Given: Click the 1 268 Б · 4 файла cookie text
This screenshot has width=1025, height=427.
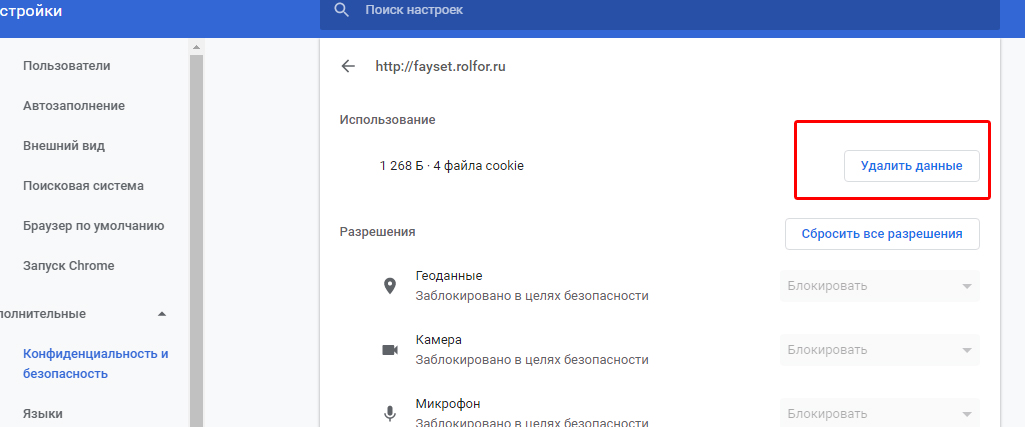Looking at the screenshot, I should pyautogui.click(x=452, y=166).
